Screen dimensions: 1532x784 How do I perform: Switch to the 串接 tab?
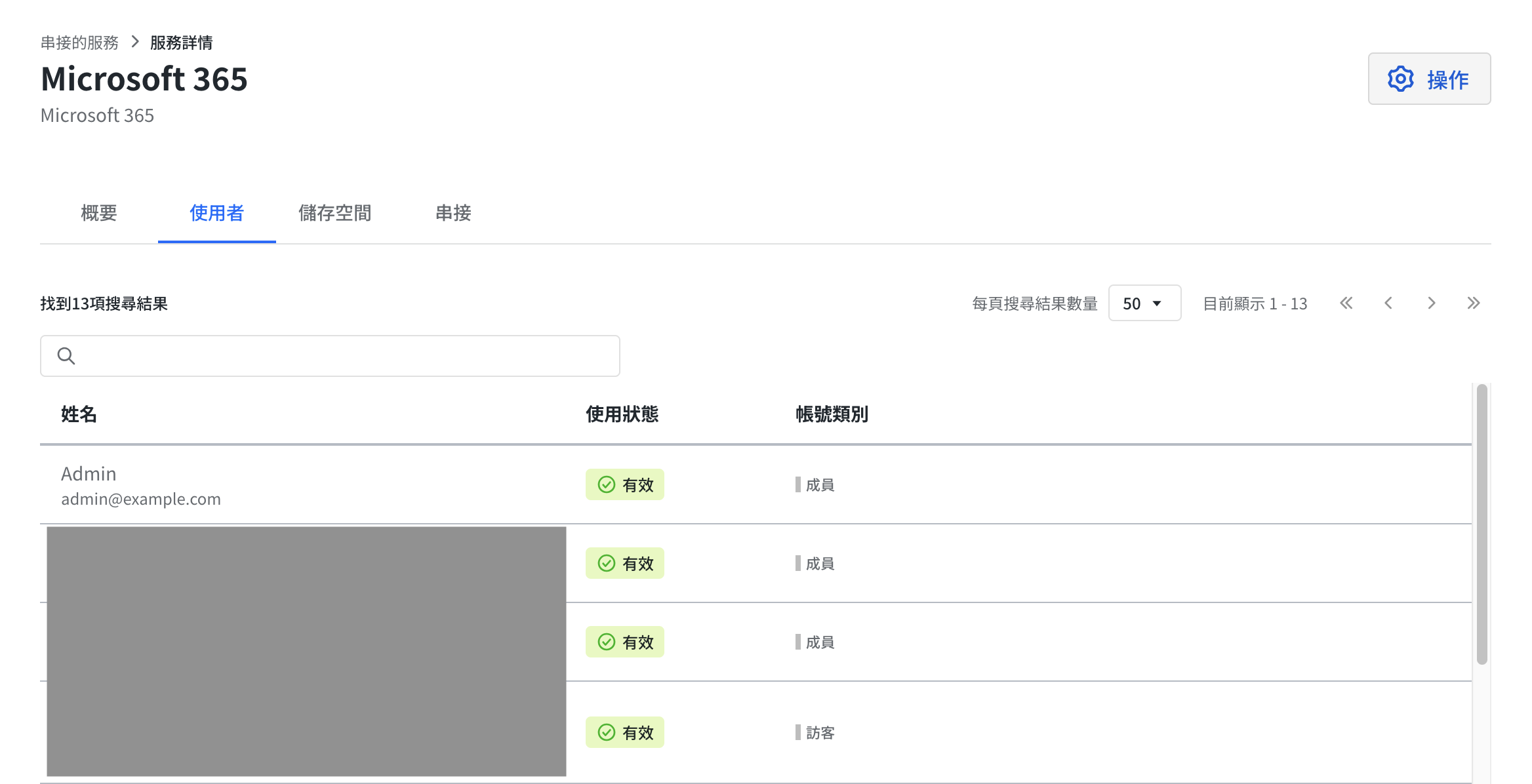(x=453, y=213)
